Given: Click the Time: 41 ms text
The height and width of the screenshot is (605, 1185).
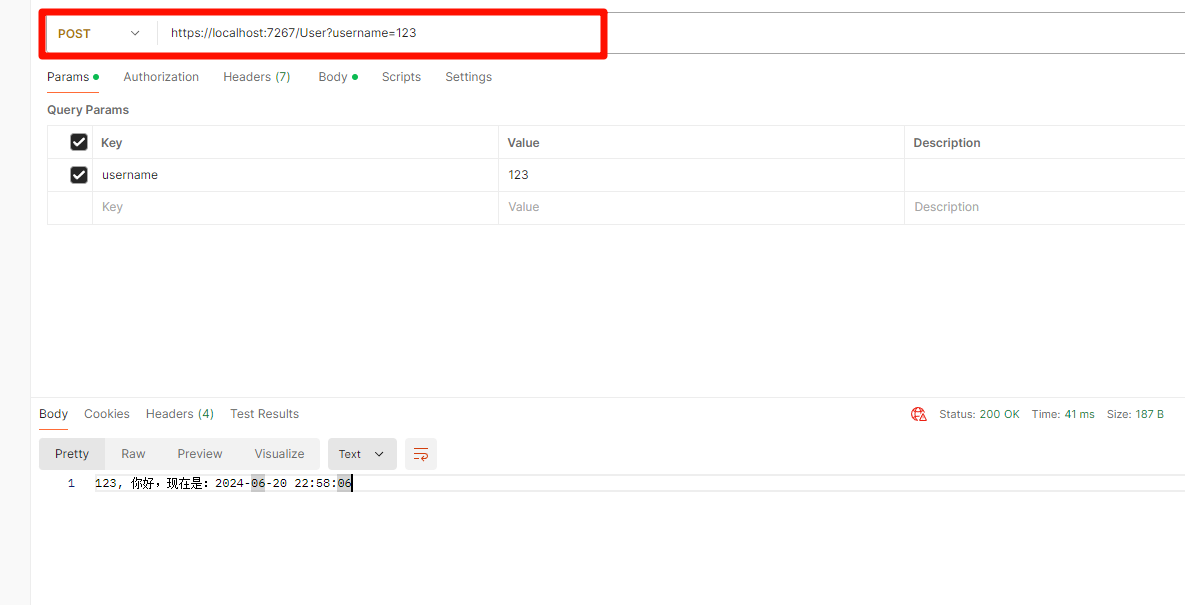Looking at the screenshot, I should coord(1063,414).
